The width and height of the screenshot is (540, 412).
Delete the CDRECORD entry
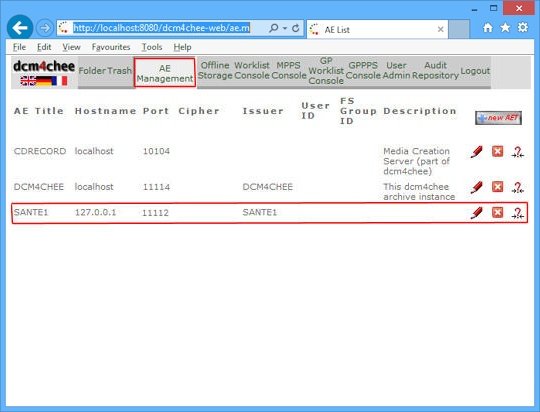[497, 151]
